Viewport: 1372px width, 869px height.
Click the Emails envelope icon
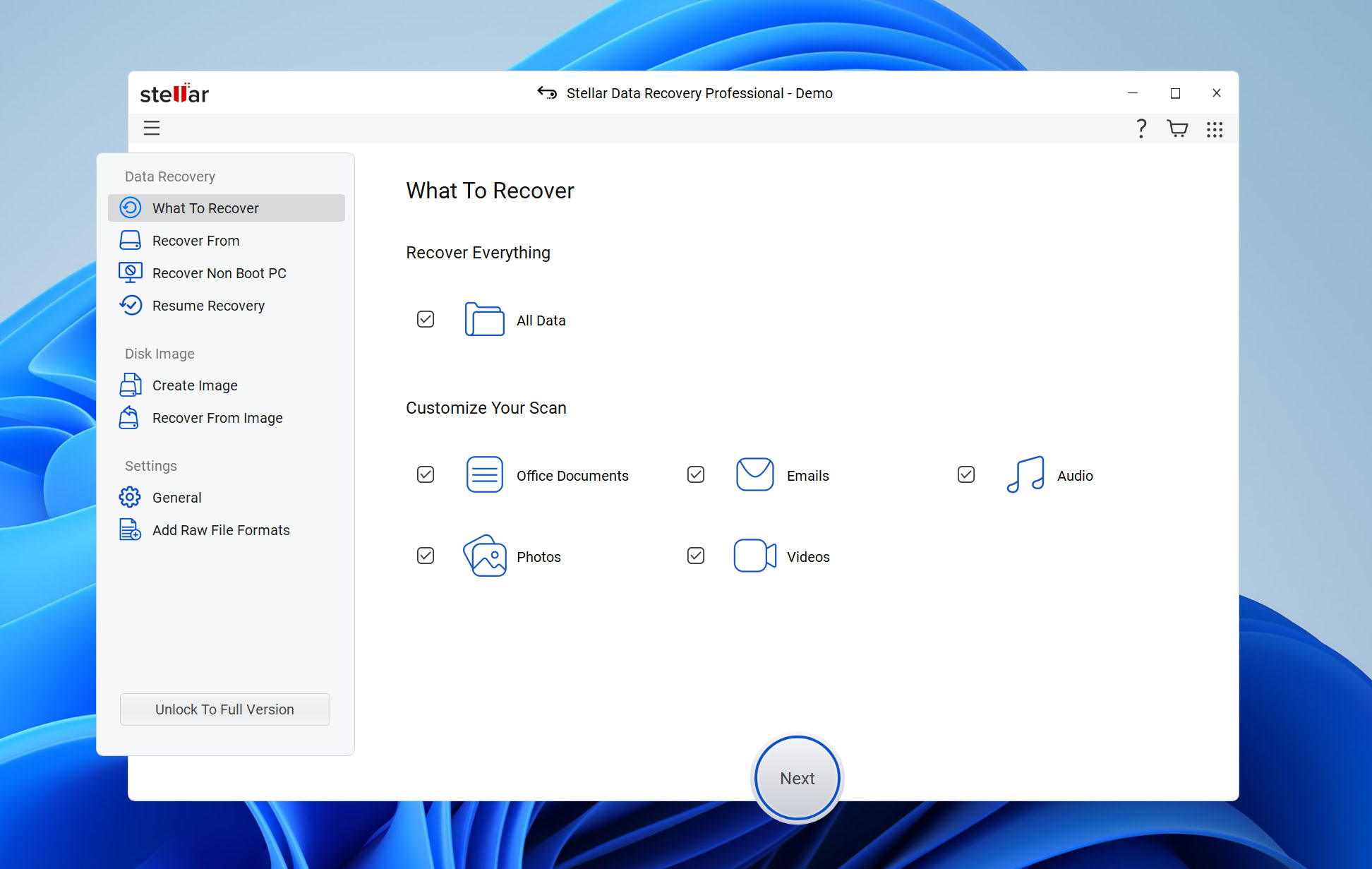tap(755, 474)
